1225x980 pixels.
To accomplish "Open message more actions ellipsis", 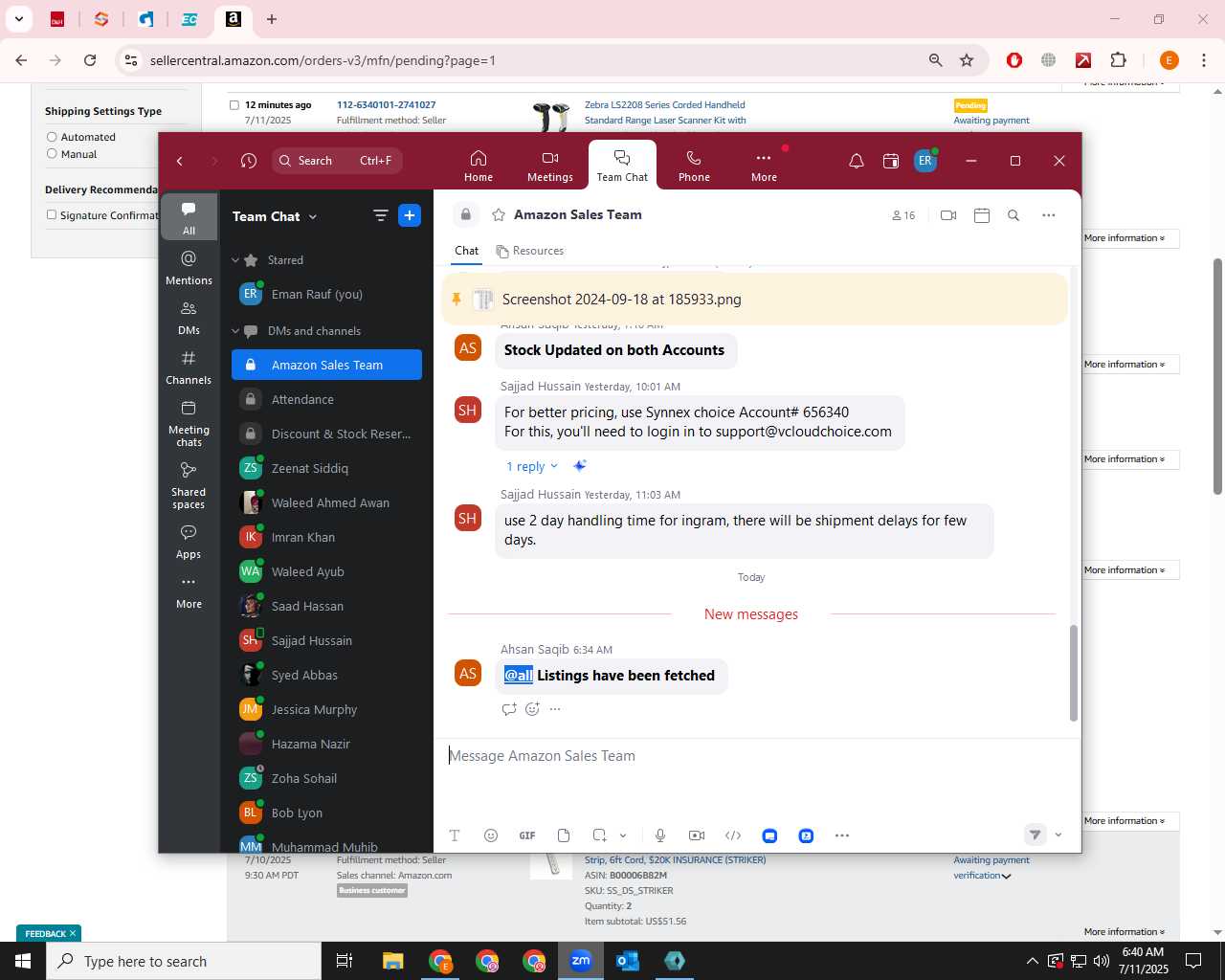I will 555,709.
